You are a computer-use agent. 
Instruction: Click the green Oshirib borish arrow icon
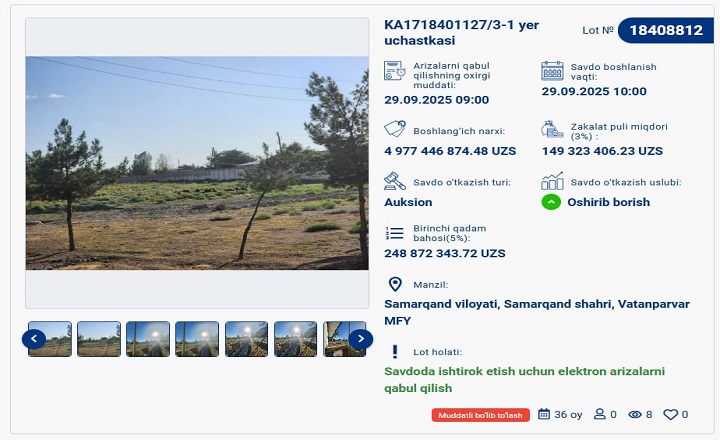tap(551, 202)
